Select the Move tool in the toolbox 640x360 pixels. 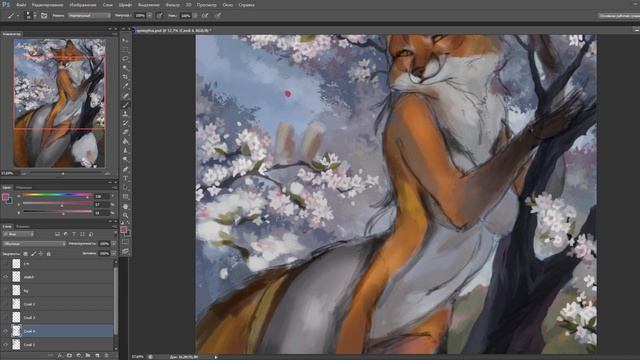click(x=125, y=41)
